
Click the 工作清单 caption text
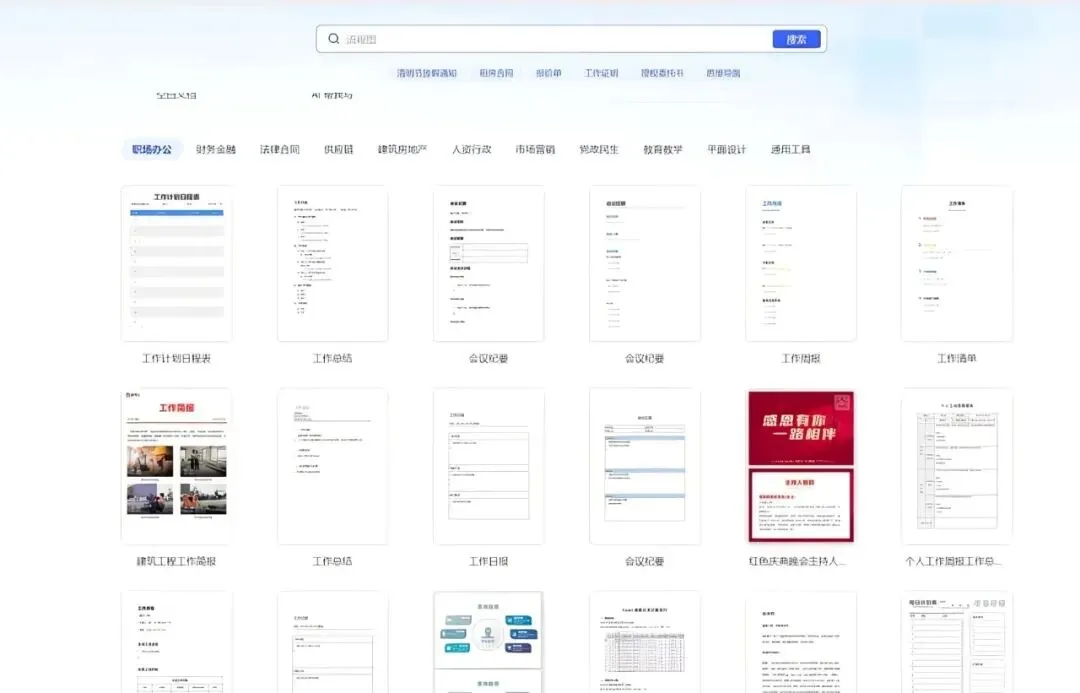coord(957,358)
